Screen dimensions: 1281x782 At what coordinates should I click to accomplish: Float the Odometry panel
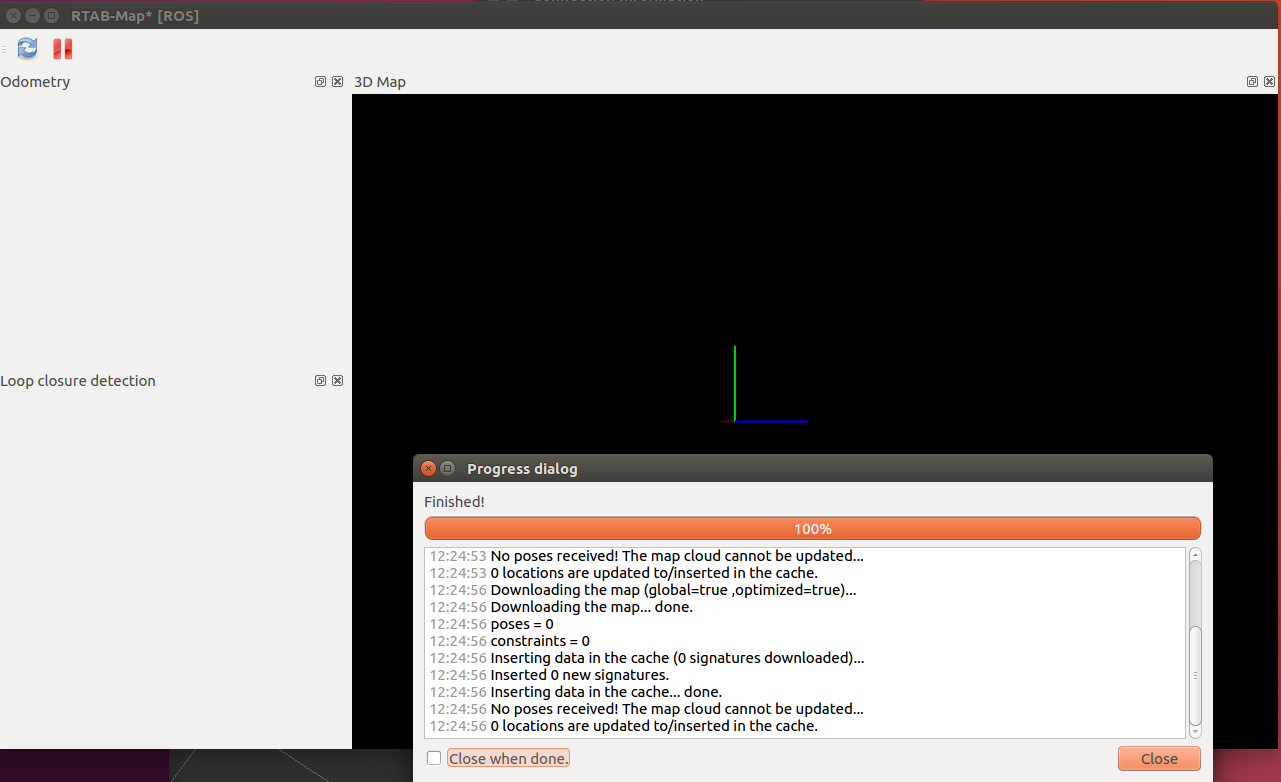point(320,82)
